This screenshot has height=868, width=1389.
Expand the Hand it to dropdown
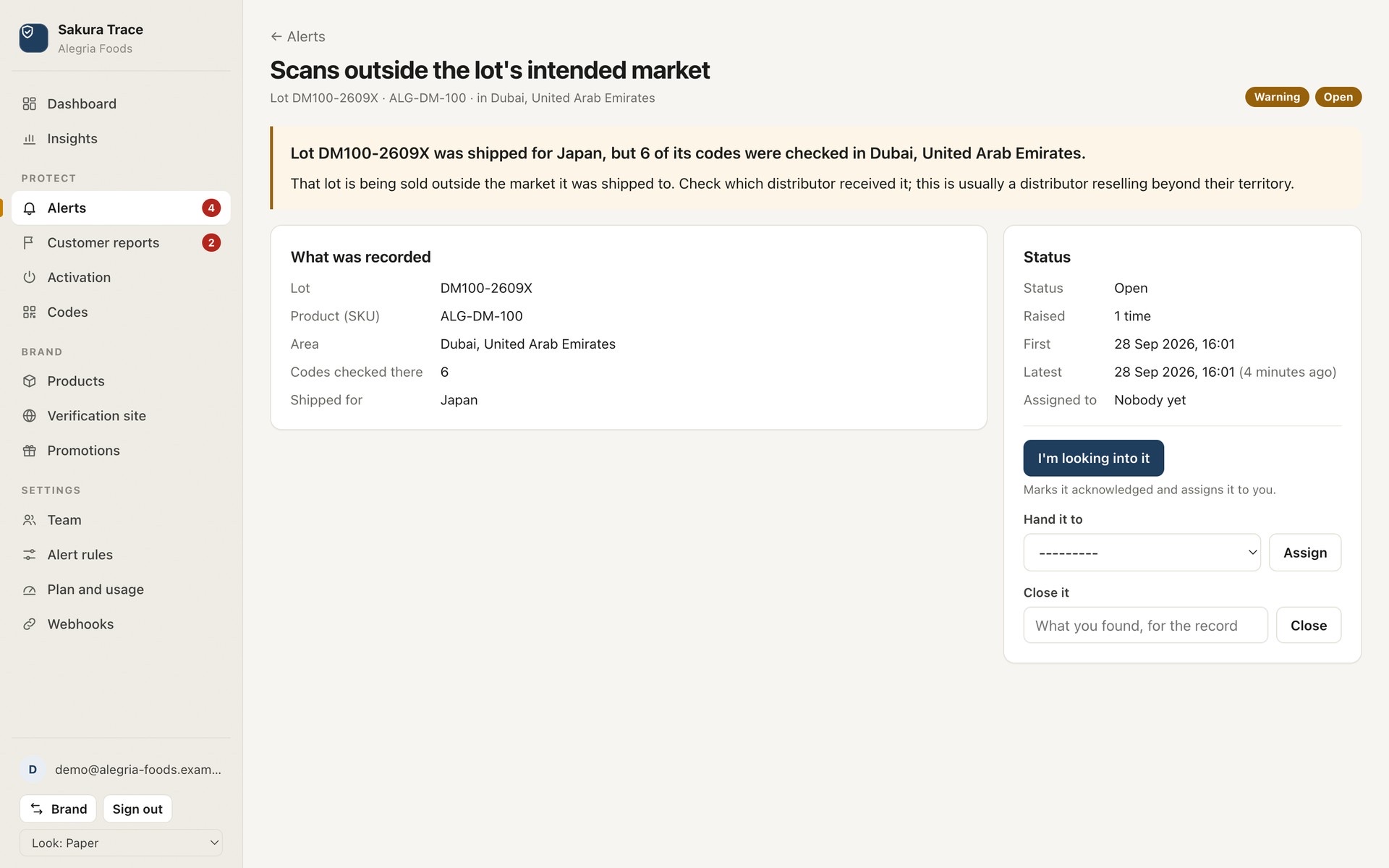click(x=1142, y=553)
